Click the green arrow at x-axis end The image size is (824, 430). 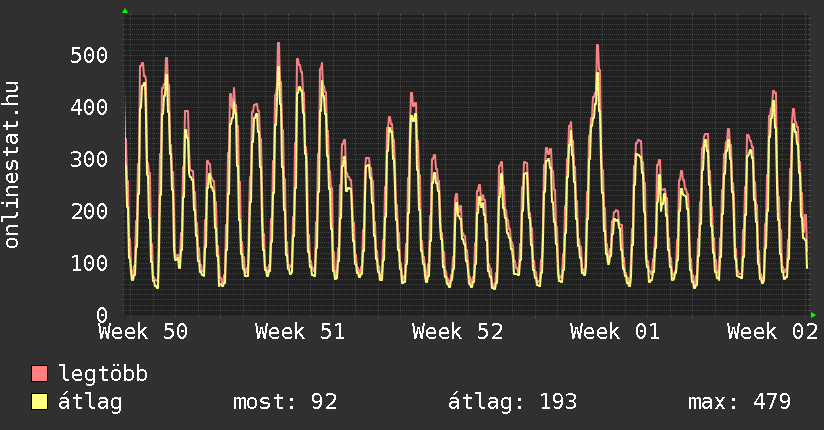click(x=814, y=314)
